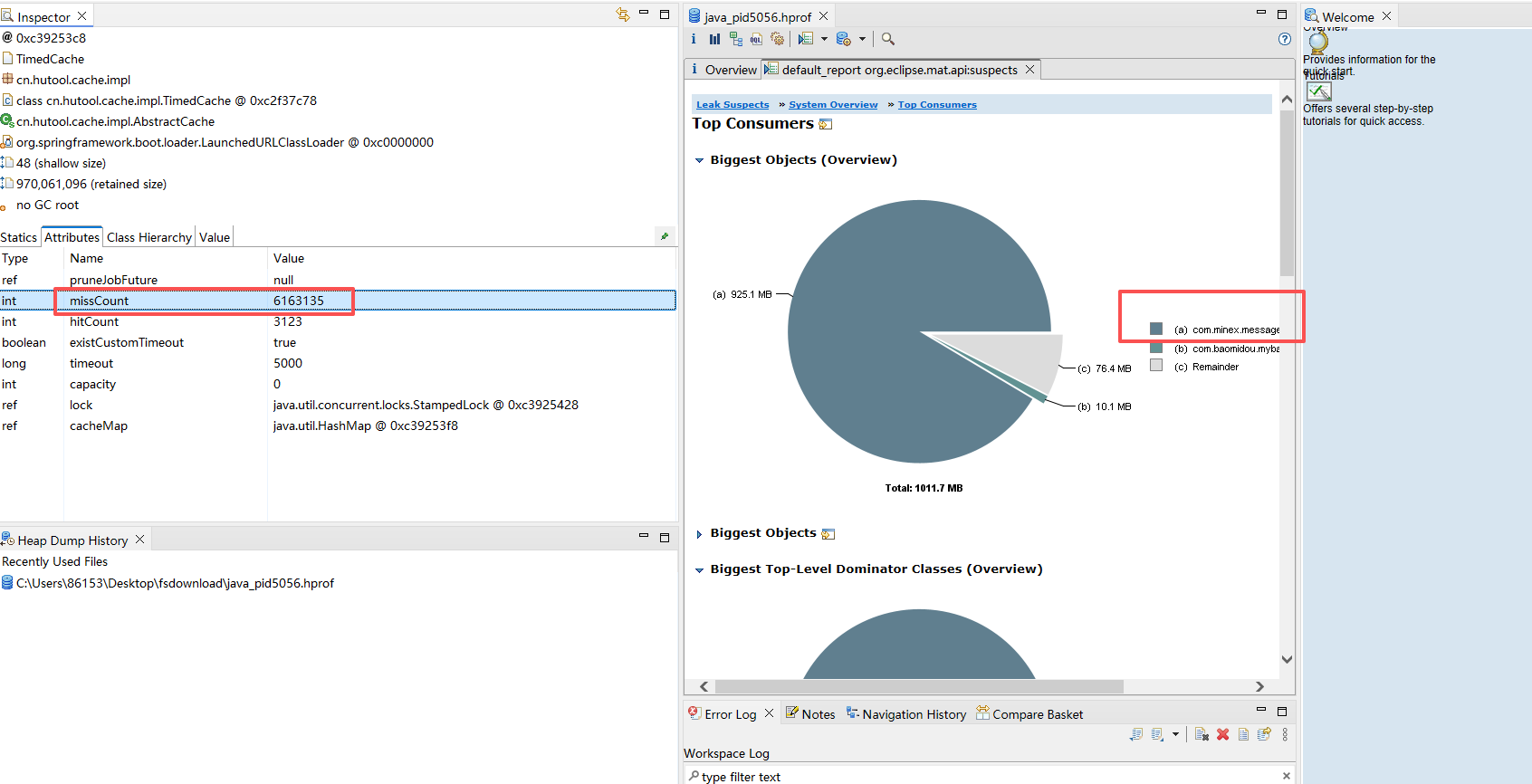Click the find object magnifier icon
Image resolution: width=1532 pixels, height=784 pixels.
[x=888, y=39]
